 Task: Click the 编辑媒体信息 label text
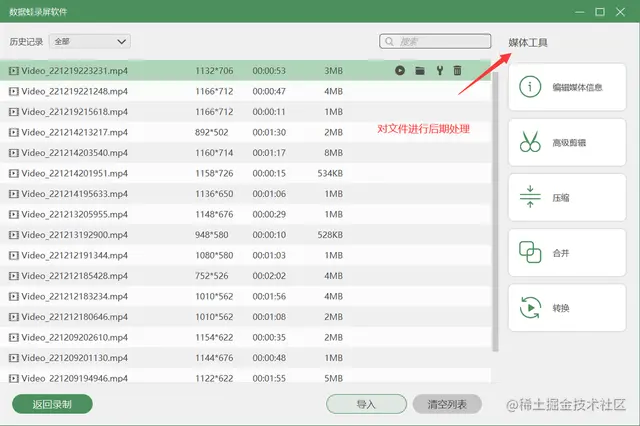click(577, 87)
